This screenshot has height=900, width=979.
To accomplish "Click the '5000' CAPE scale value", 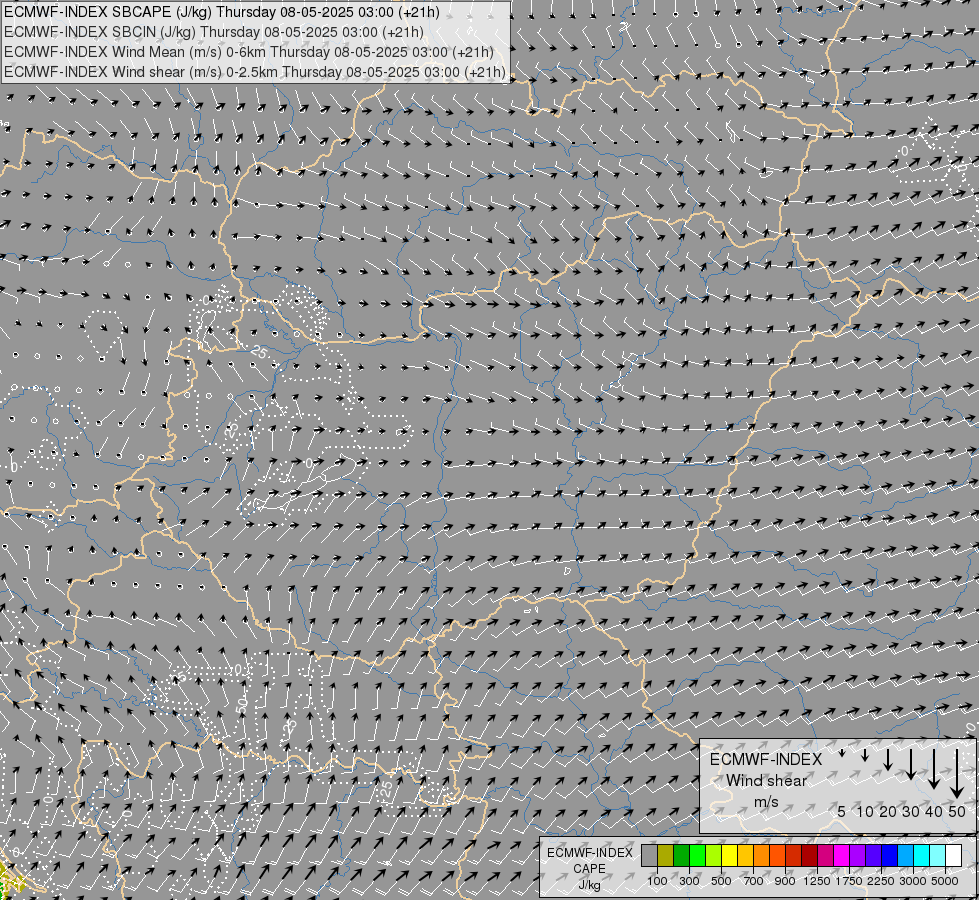I will click(945, 881).
